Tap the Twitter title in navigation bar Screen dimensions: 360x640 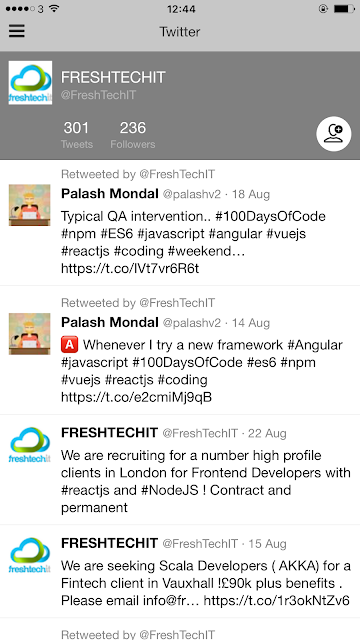[180, 32]
